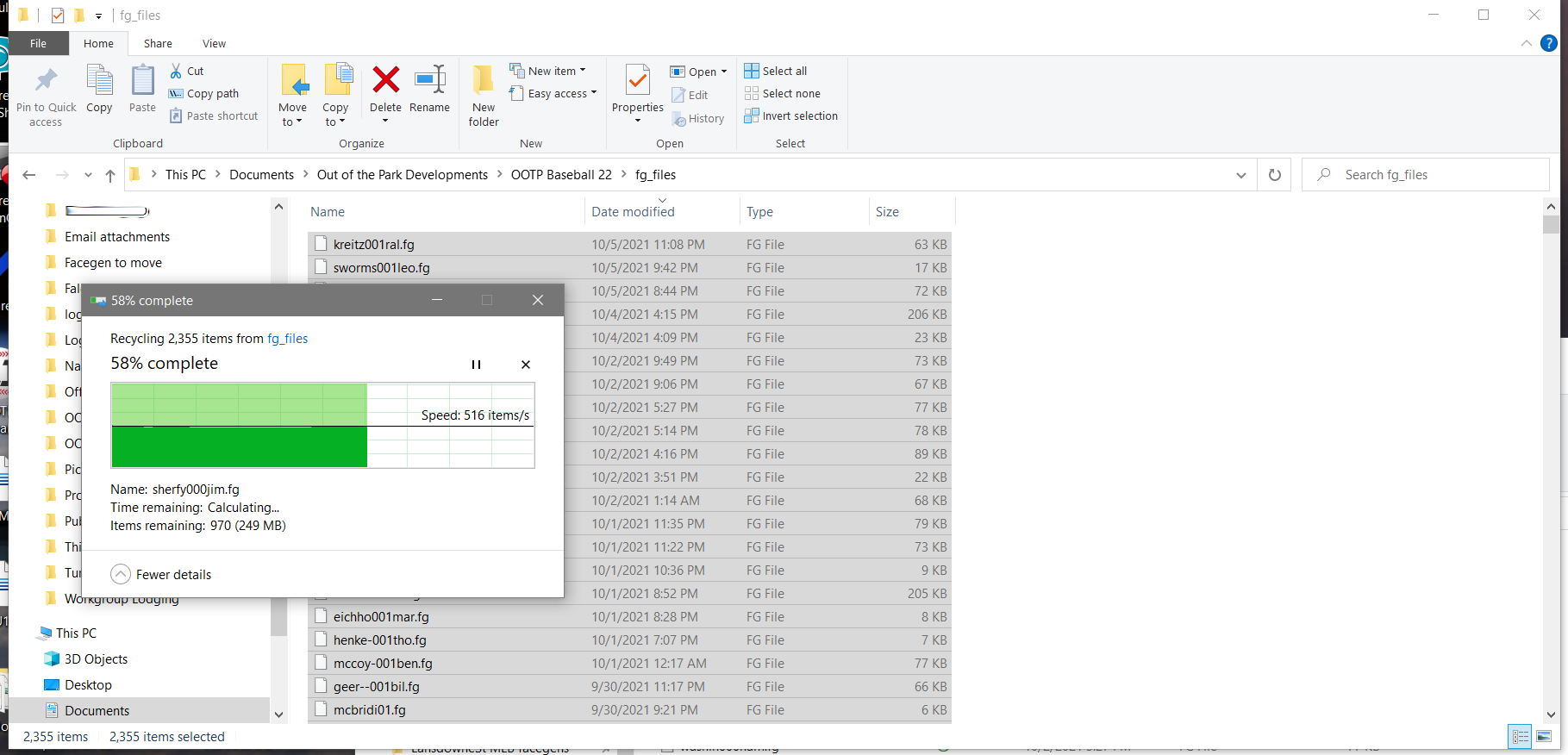Tick the checkbox beside kreitz001ral.fg

click(x=321, y=244)
